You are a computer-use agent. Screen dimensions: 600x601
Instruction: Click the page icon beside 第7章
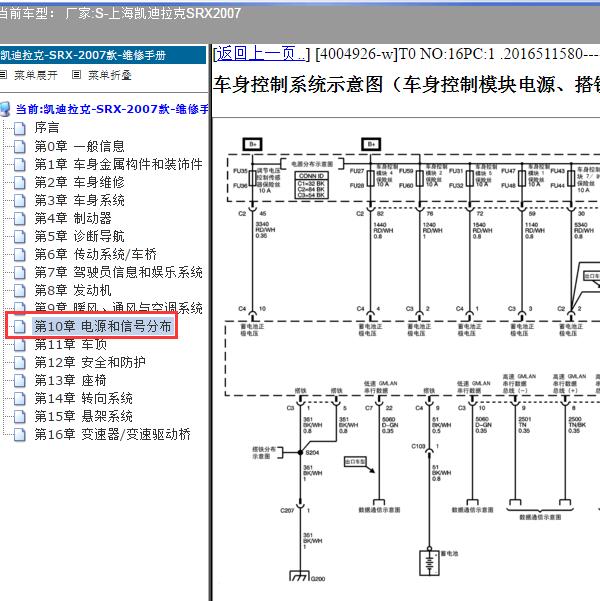click(x=20, y=273)
